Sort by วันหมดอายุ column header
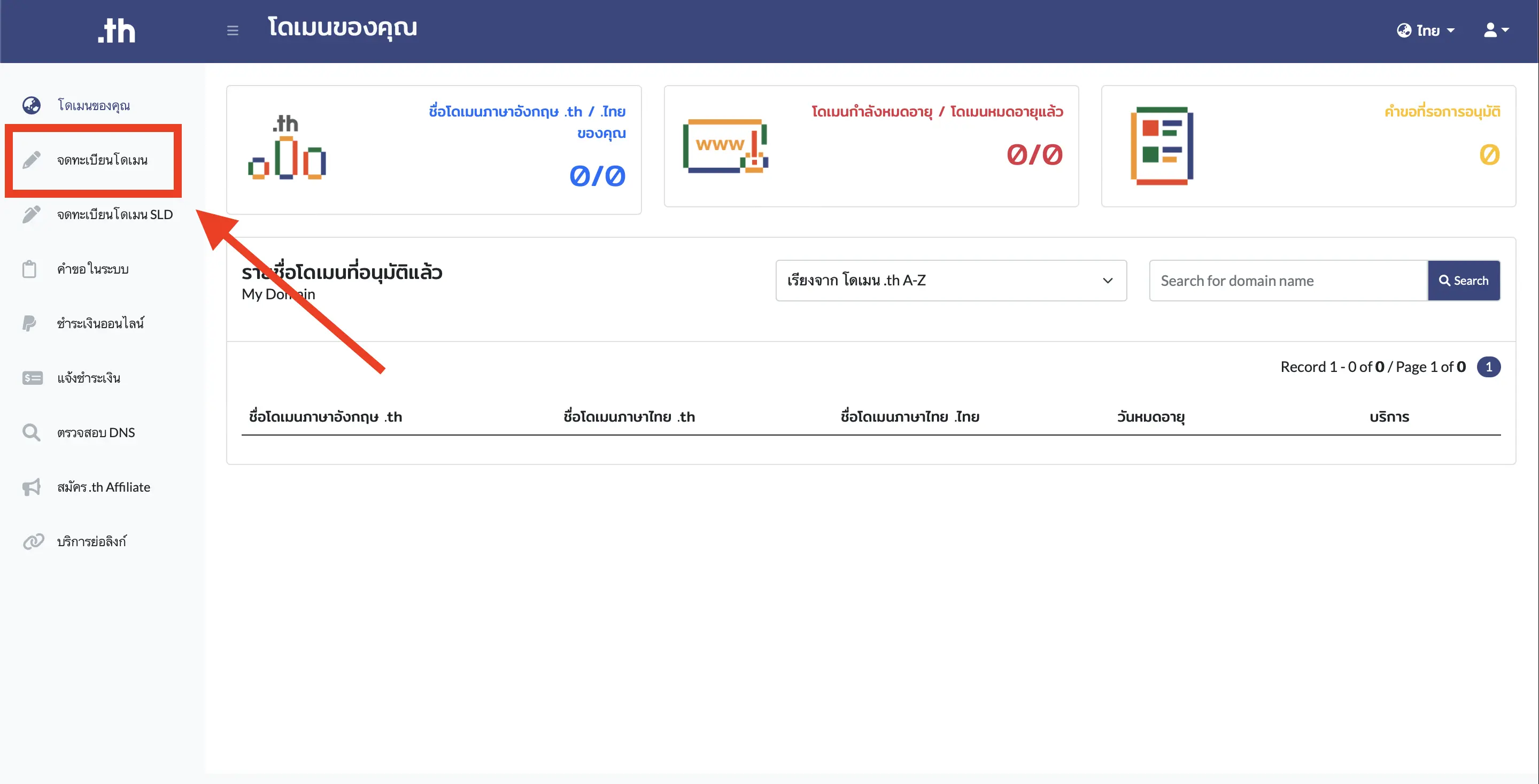1539x784 pixels. pyautogui.click(x=1150, y=417)
